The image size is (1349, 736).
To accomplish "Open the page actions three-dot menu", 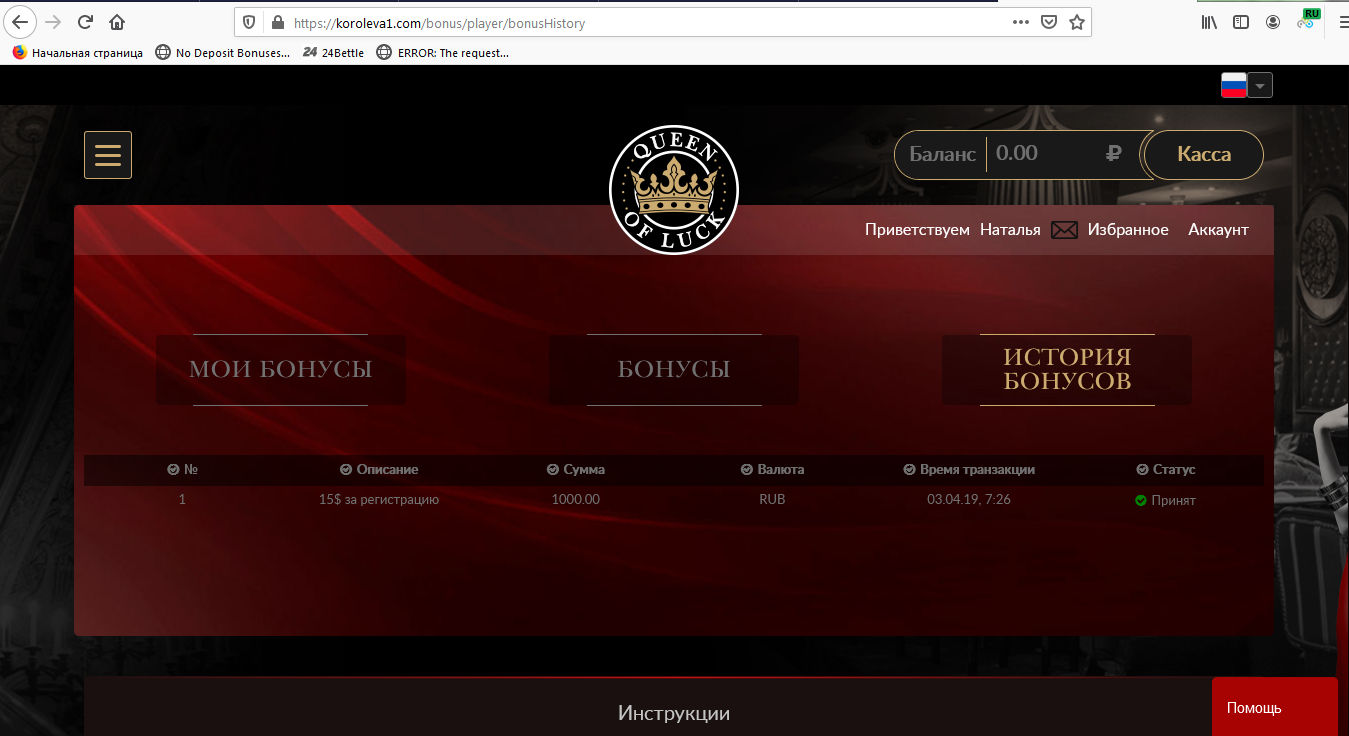I will pyautogui.click(x=1021, y=22).
